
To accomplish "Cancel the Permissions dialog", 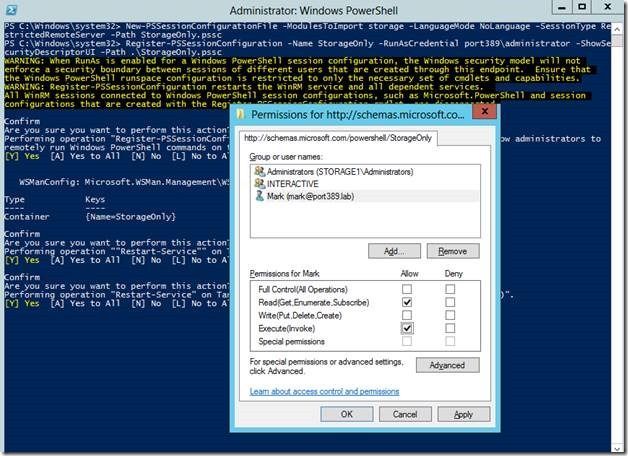I will [x=405, y=414].
